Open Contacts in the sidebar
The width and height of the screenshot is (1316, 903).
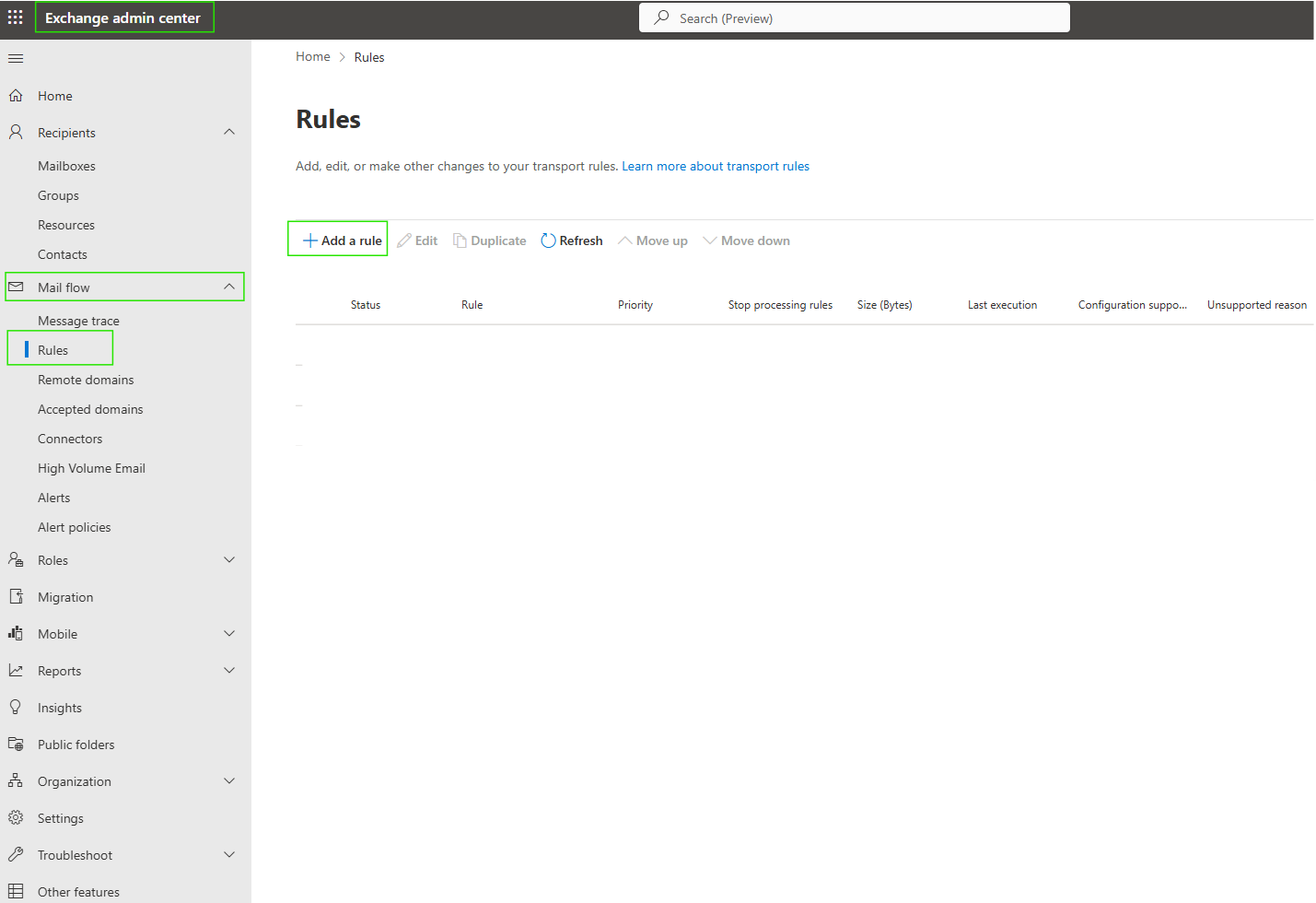point(63,254)
